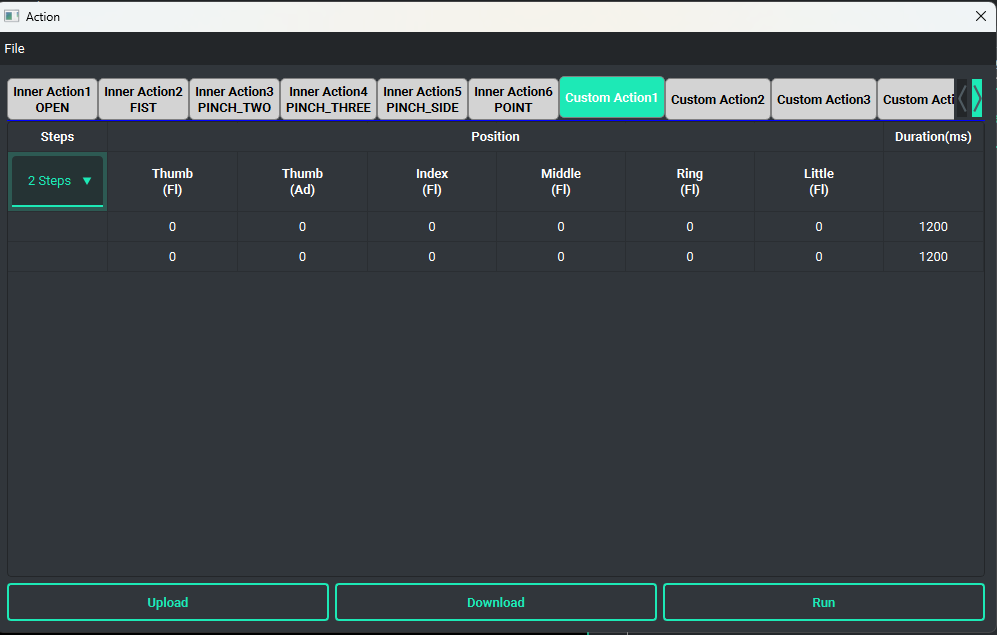997x635 pixels.
Task: Select the Inner Action2 FIST tab
Action: pyautogui.click(x=143, y=99)
